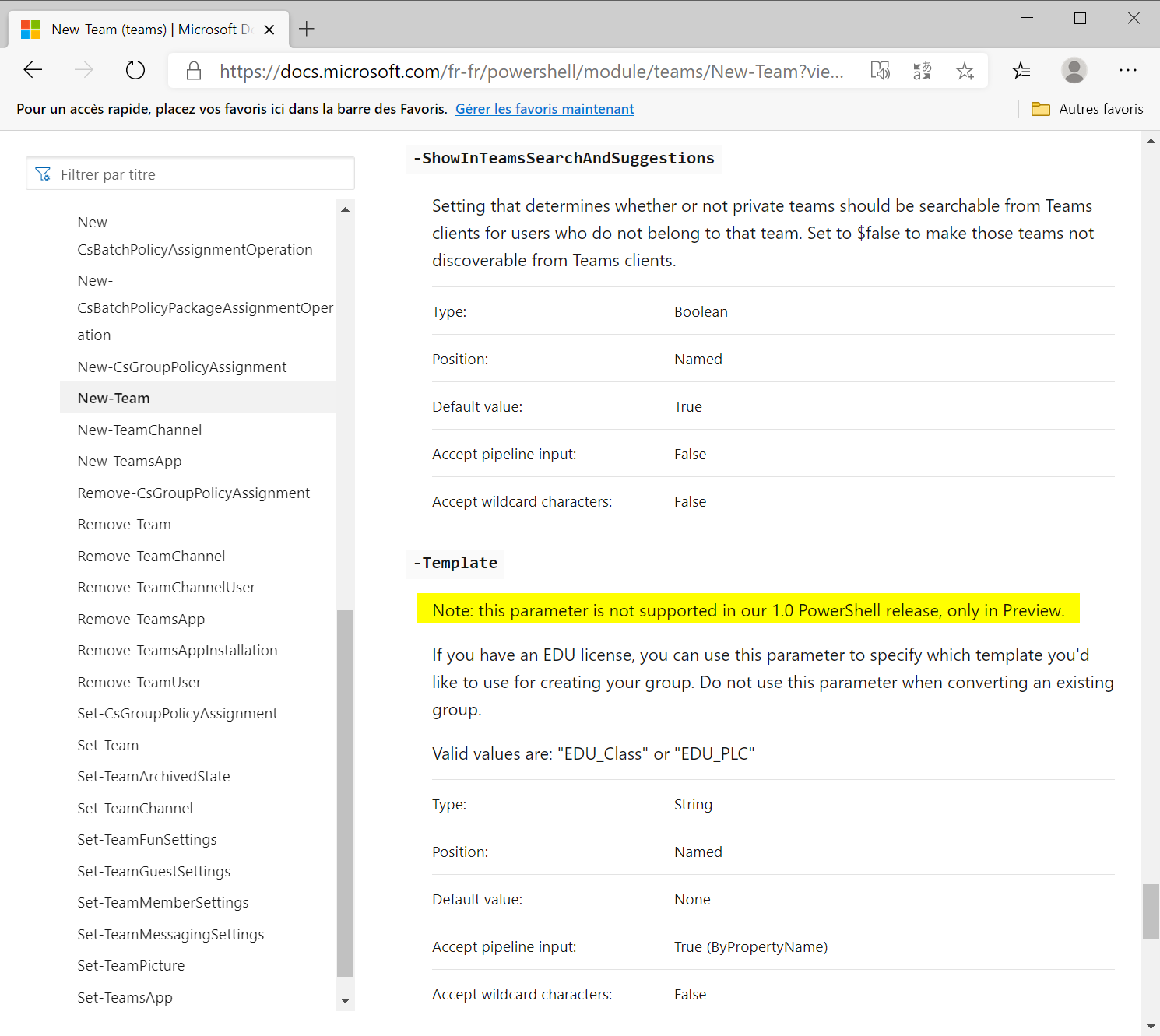Open Remove-CsGroupPolicyAssignment in sidebar
1160x1036 pixels.
point(194,493)
